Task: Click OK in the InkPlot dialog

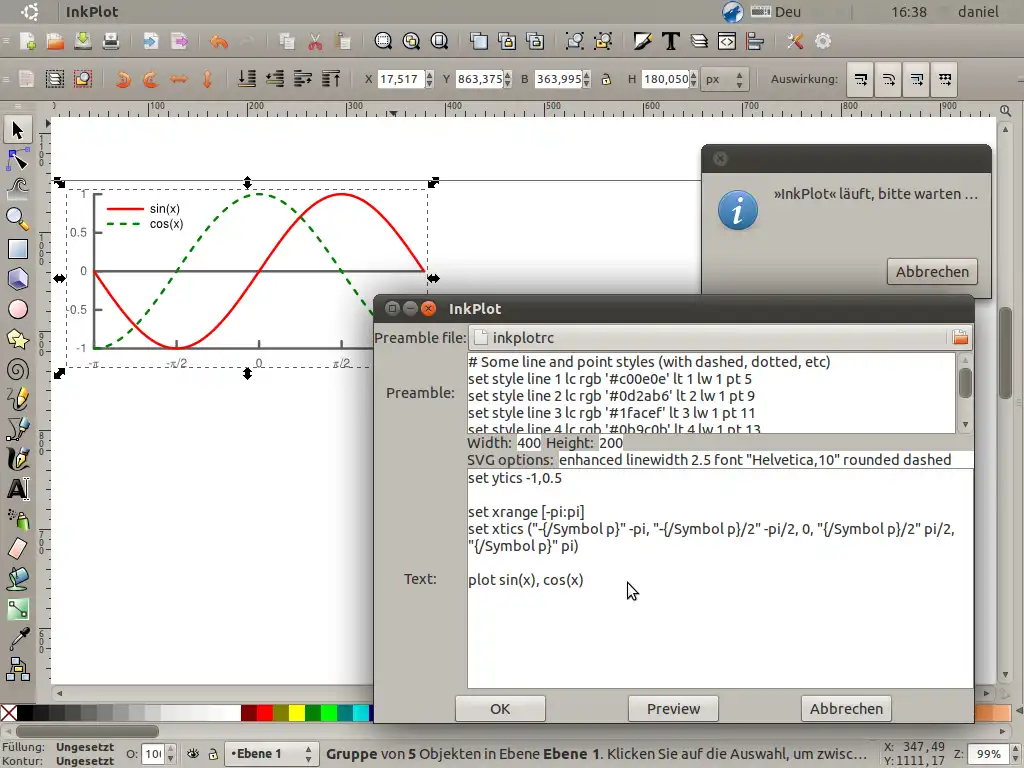Action: [x=500, y=709]
